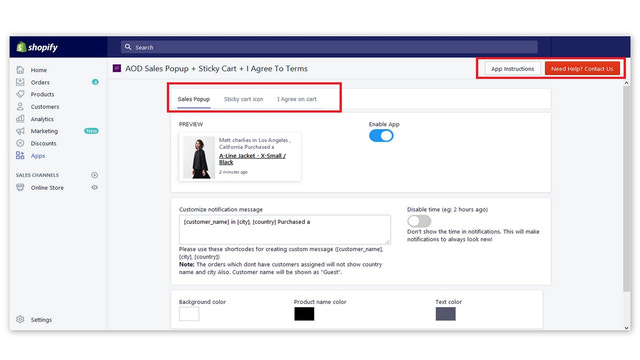Click the jacket model thumbnail in preview
640x360 pixels.
point(199,157)
